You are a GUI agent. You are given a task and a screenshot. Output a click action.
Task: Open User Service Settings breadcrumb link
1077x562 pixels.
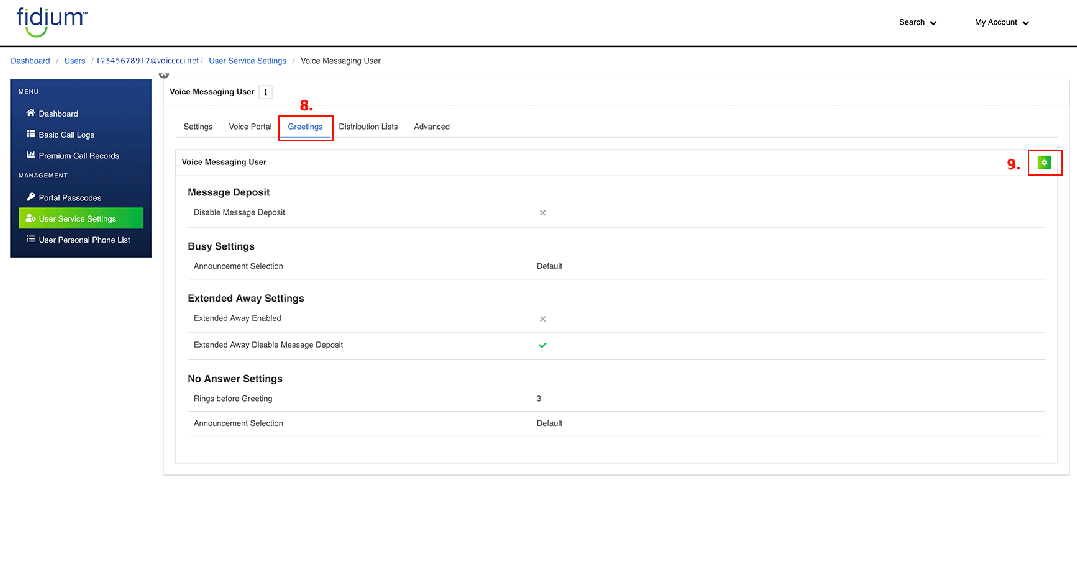coord(247,61)
